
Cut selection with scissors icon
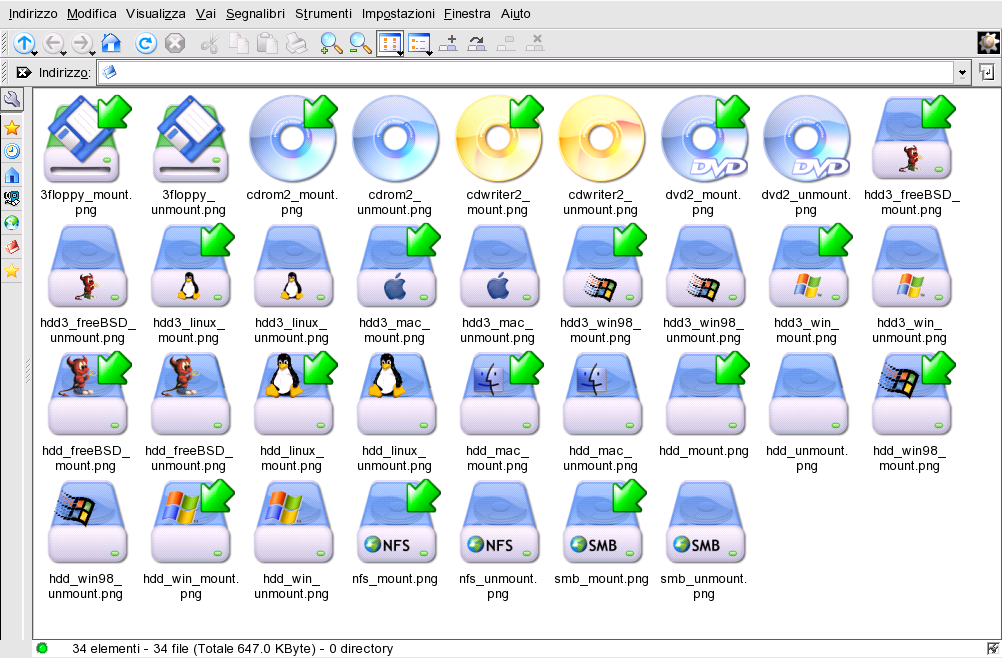point(209,43)
